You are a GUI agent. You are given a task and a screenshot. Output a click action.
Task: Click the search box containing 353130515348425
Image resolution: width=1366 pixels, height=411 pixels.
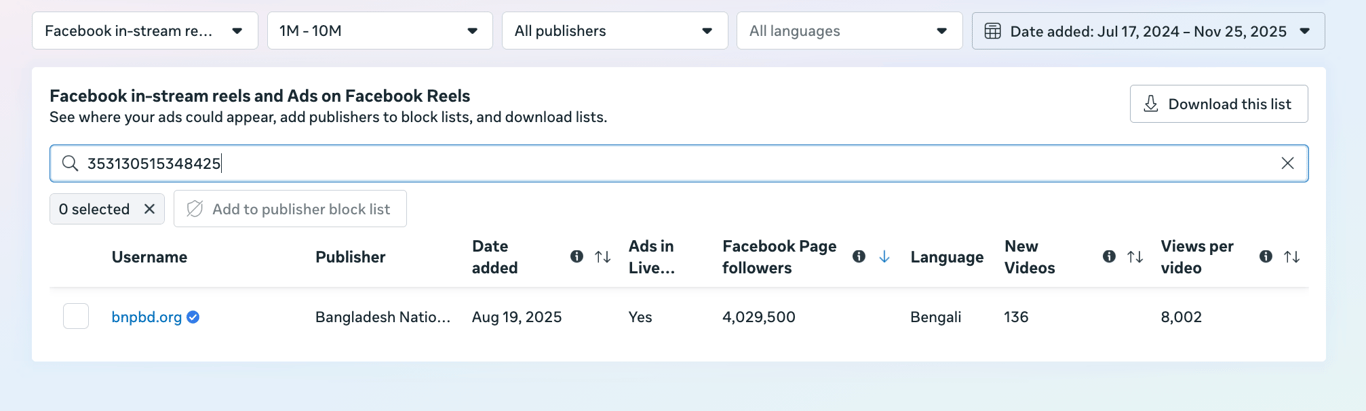pyautogui.click(x=679, y=163)
